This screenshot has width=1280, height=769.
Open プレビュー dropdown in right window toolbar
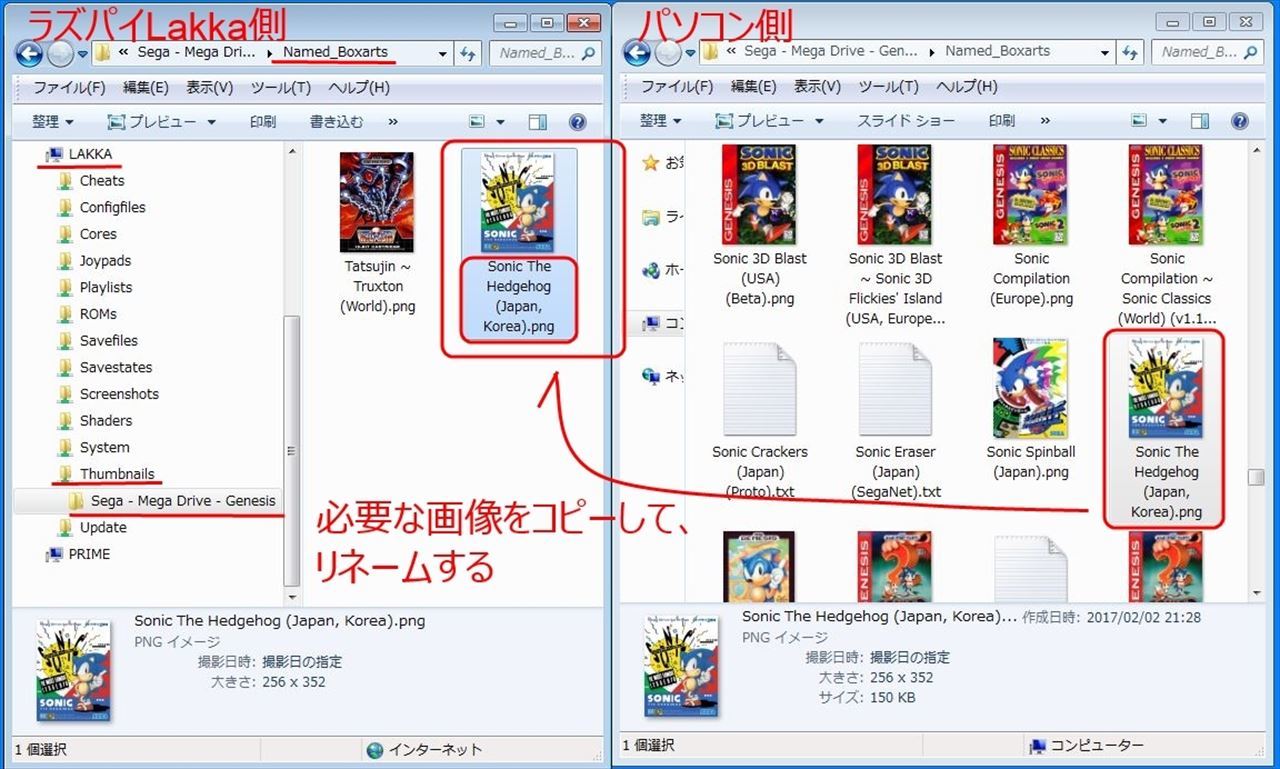[769, 121]
